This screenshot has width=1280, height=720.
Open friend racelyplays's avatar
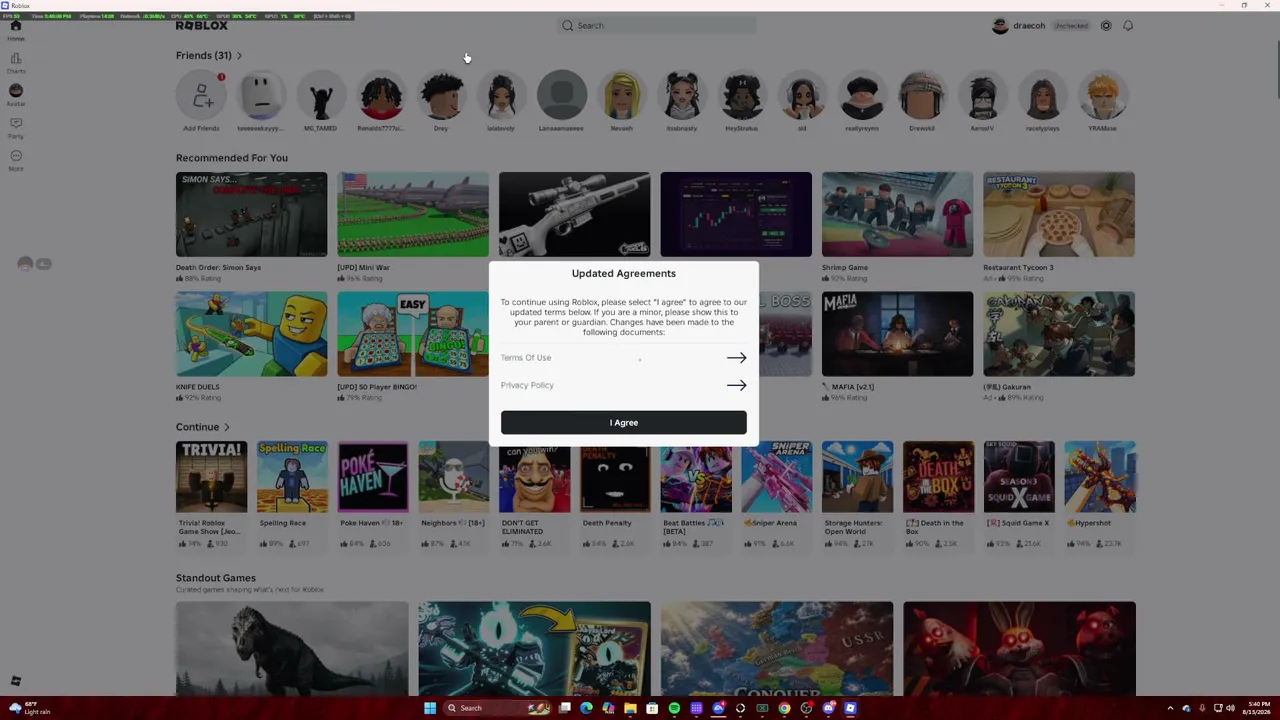click(x=1042, y=95)
